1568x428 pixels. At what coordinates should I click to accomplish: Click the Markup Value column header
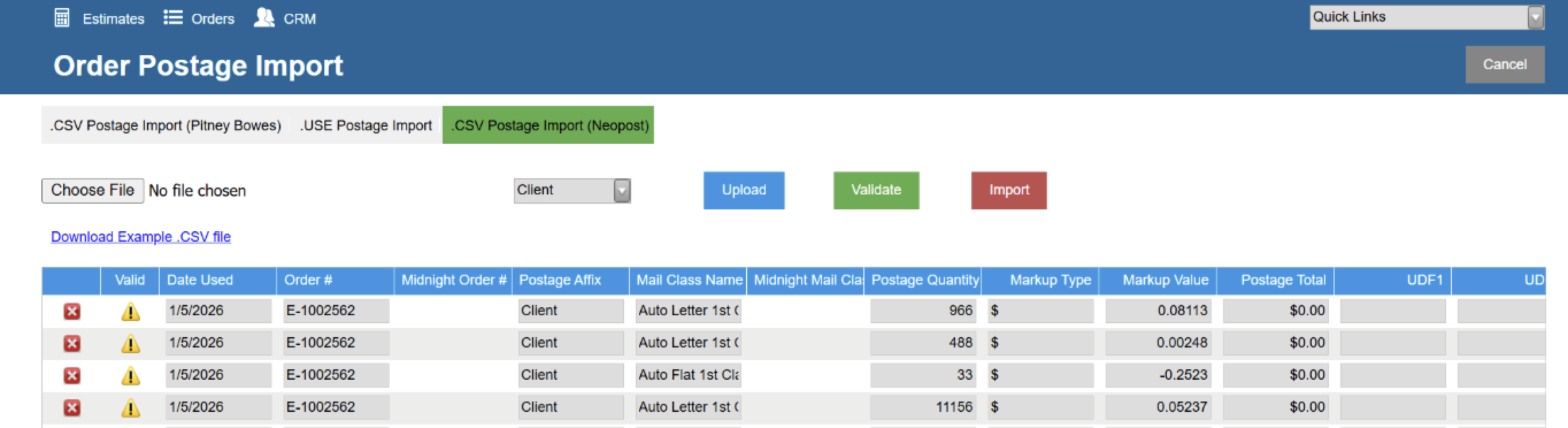point(1158,281)
